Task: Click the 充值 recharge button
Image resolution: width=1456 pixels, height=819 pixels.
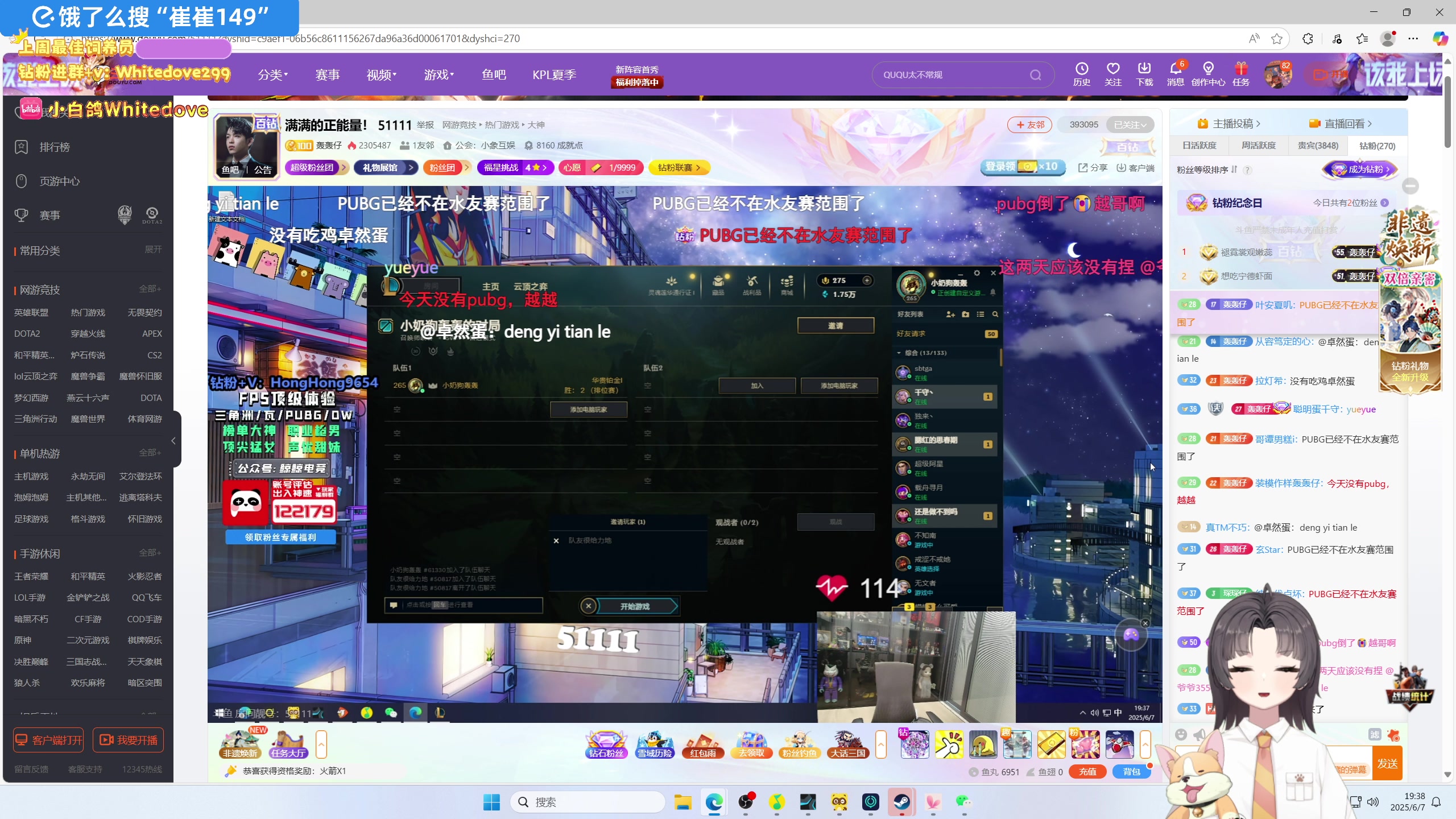Action: click(1087, 772)
